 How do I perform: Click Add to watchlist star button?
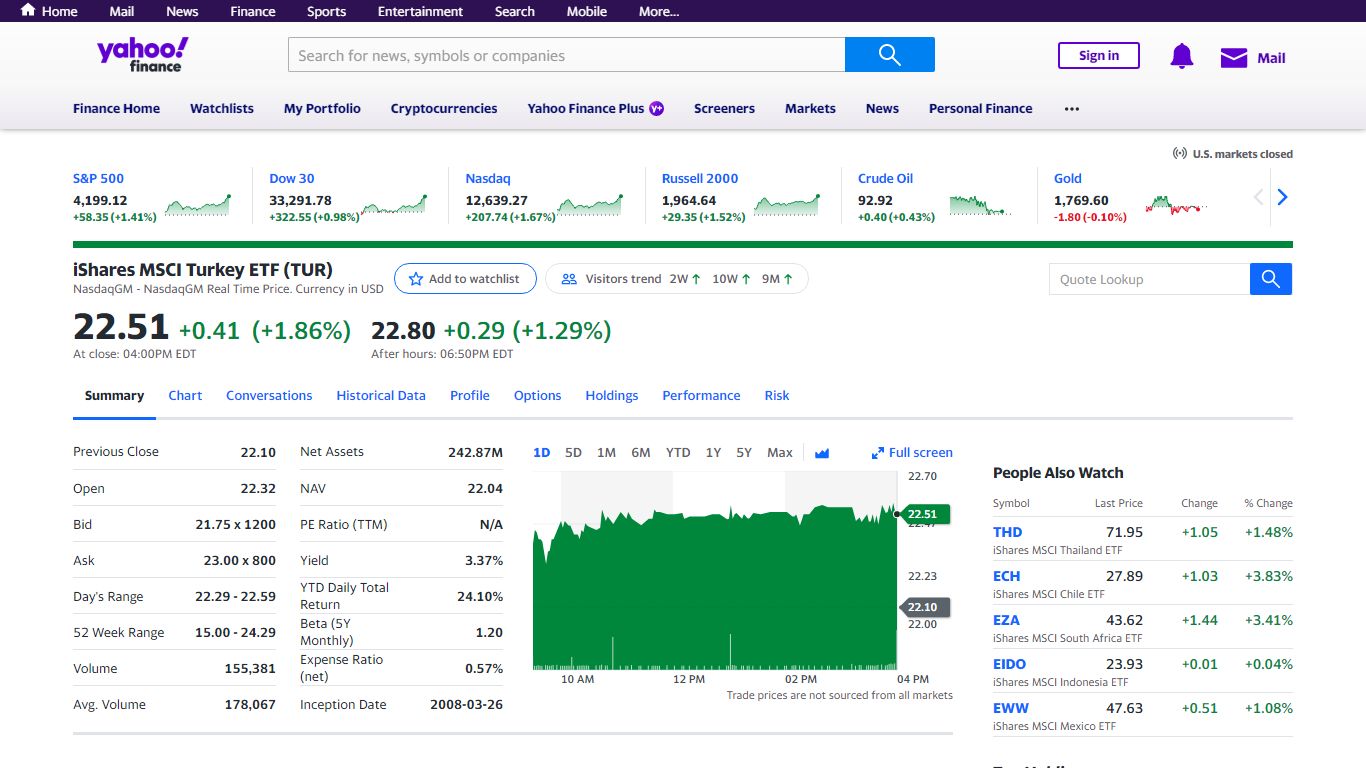[465, 279]
